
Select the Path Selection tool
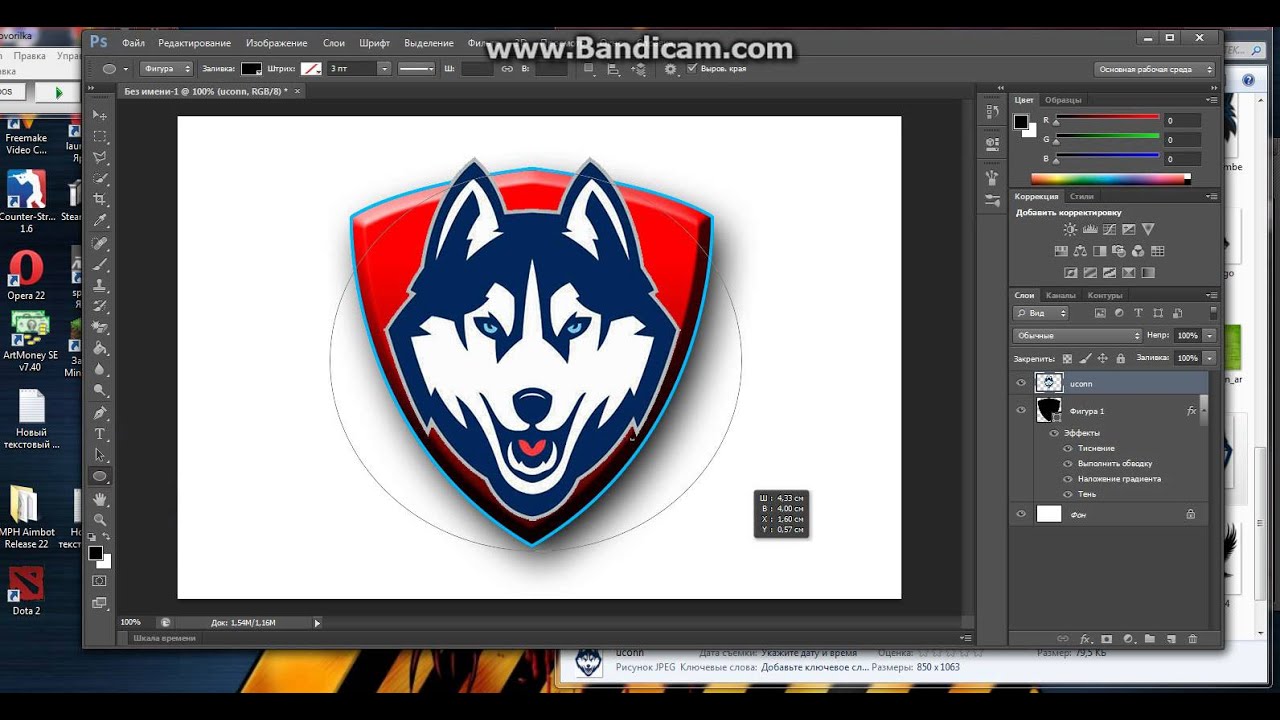point(100,455)
